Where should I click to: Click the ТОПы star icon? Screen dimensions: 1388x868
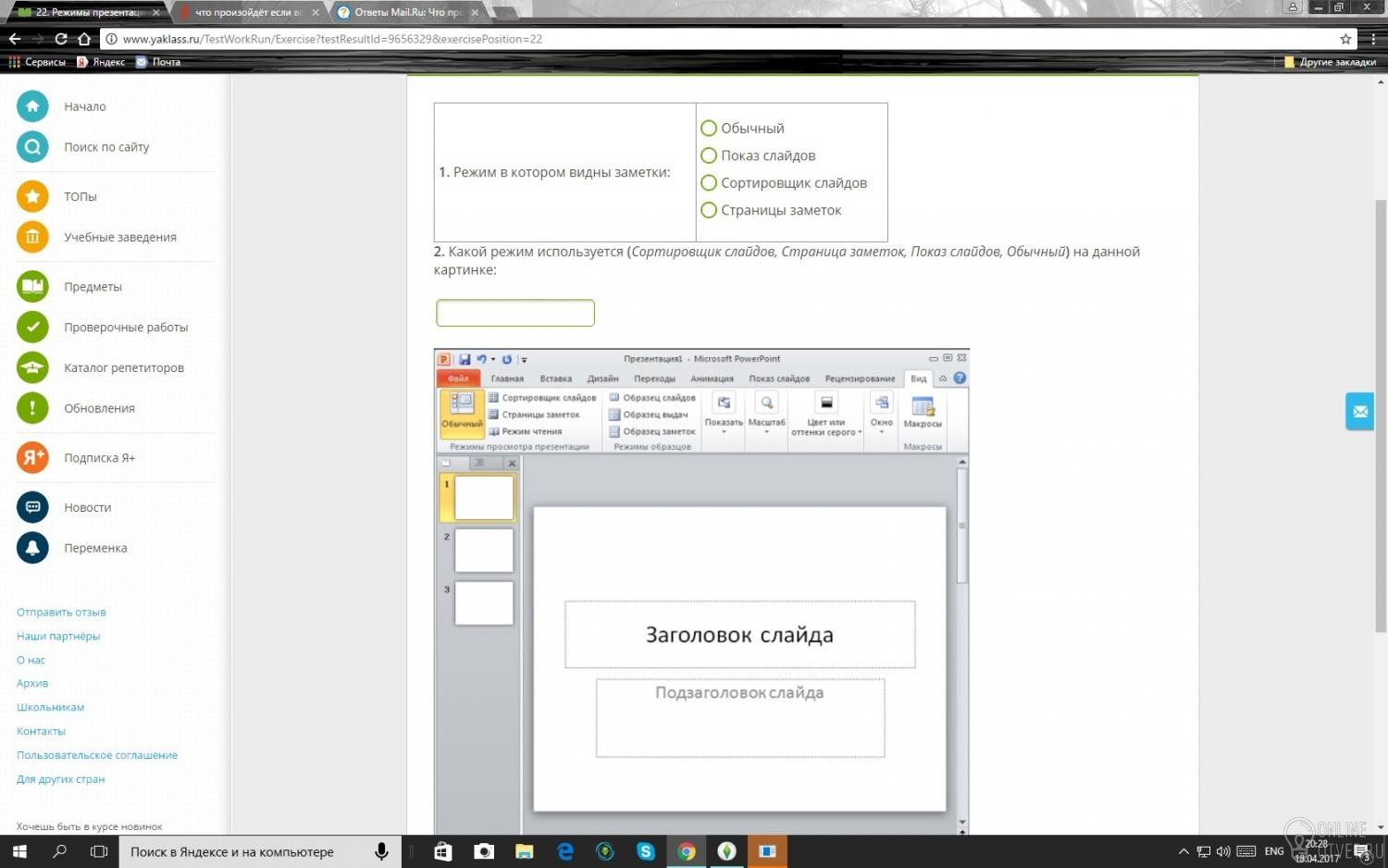32,196
